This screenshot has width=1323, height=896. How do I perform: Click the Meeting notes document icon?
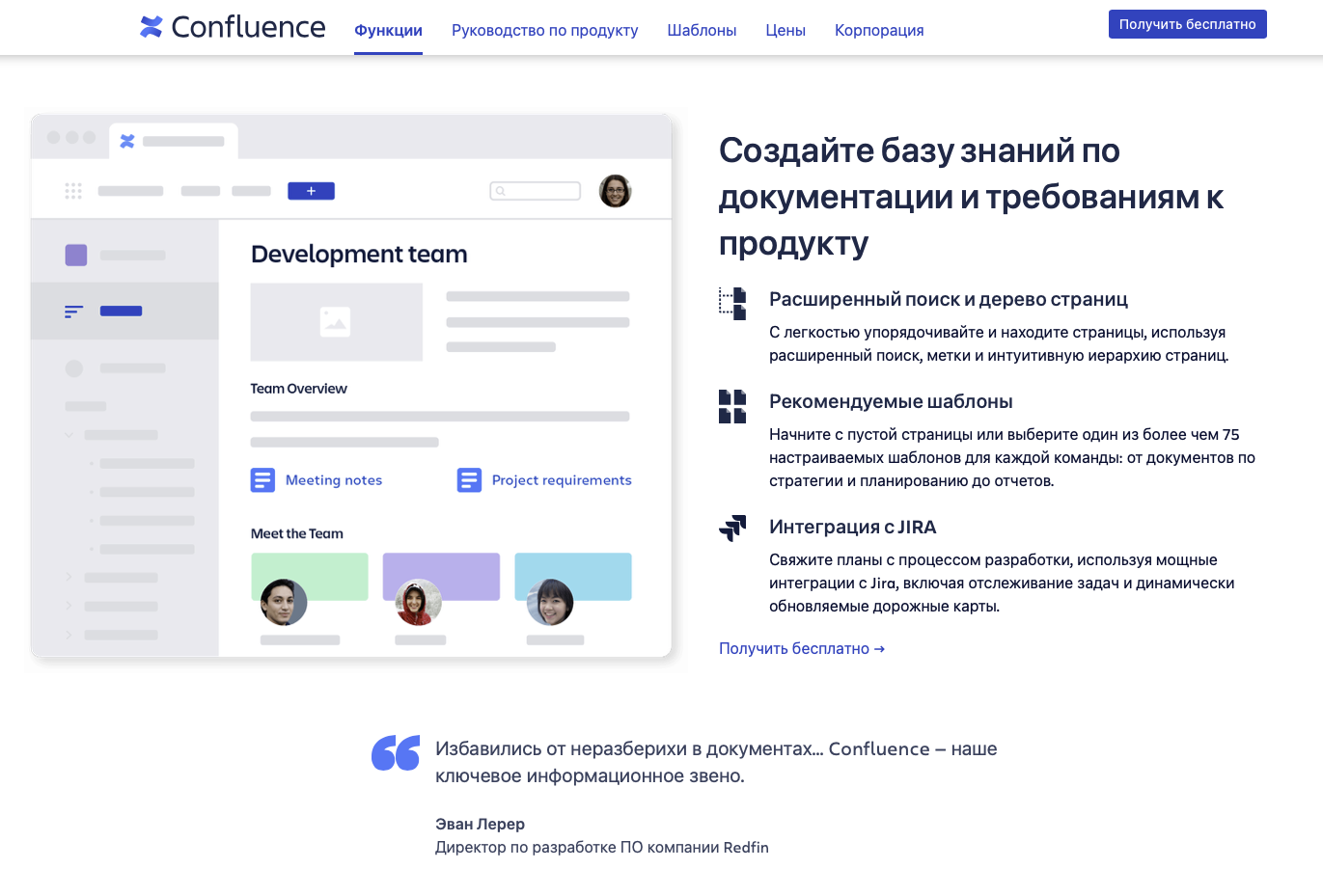tap(262, 479)
